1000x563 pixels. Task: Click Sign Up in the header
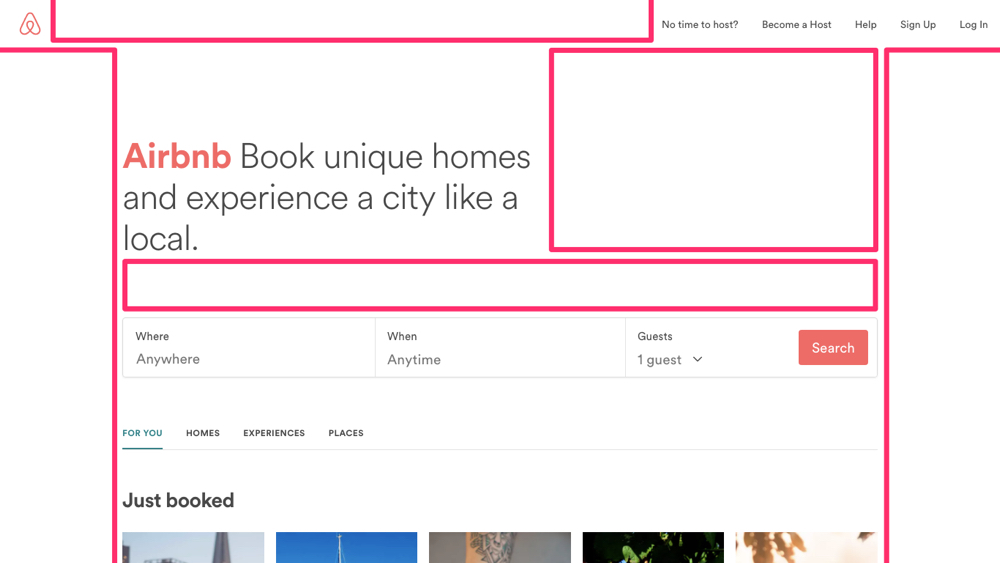(918, 25)
